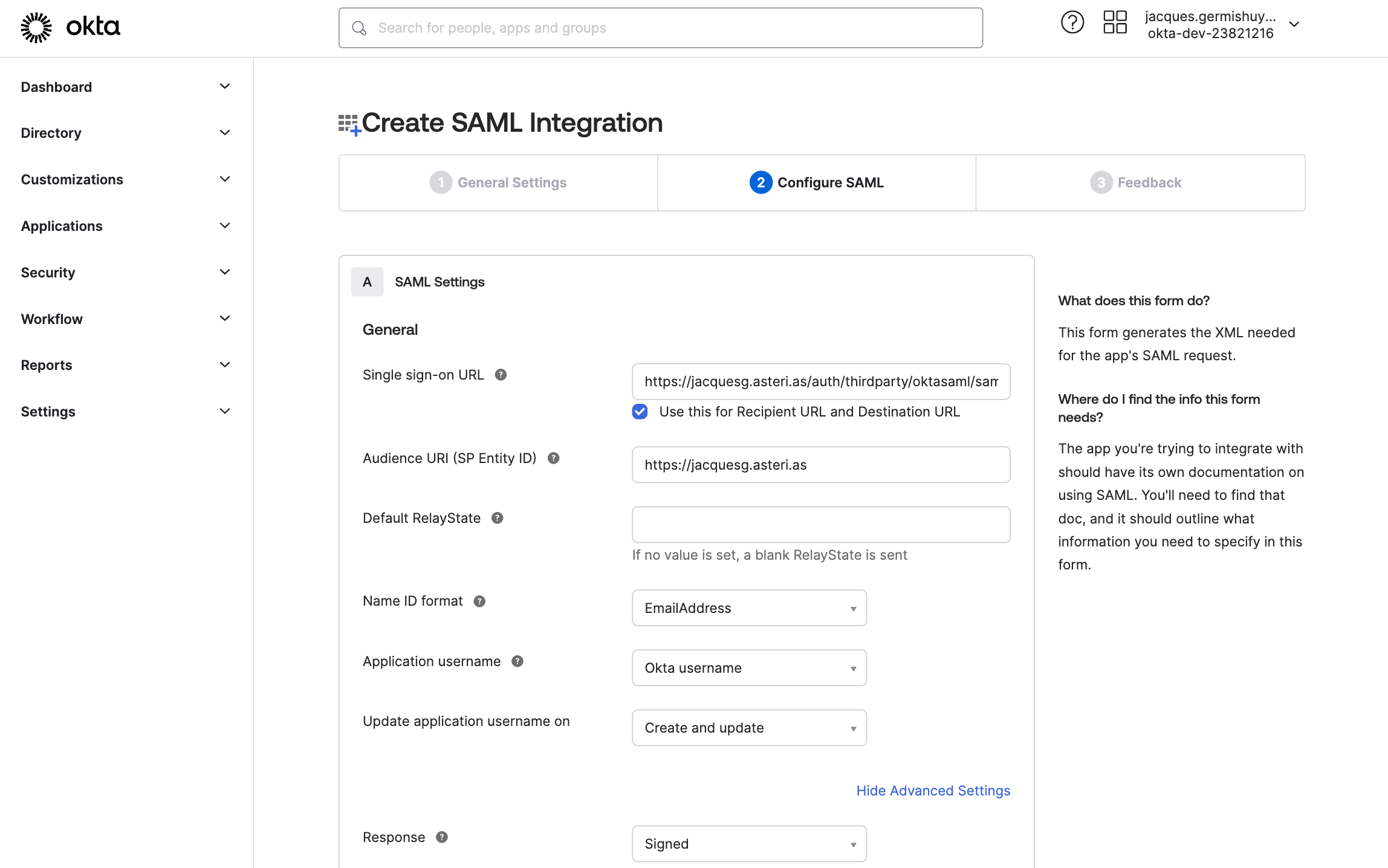Click help icon next to Default RelayState
Screen dimensions: 1388x868
pos(497,518)
